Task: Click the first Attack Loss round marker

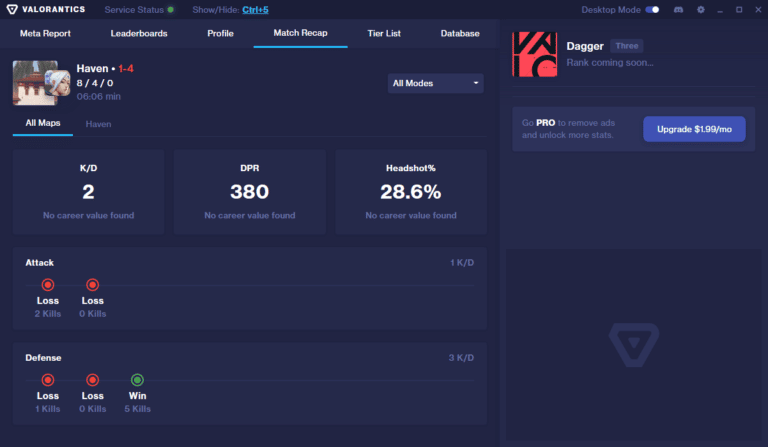Action: pyautogui.click(x=48, y=285)
